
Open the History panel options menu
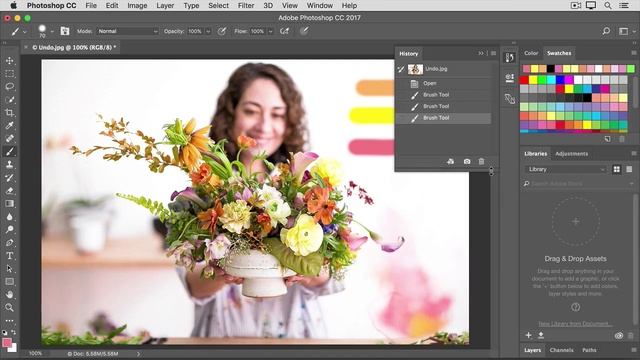coord(493,53)
